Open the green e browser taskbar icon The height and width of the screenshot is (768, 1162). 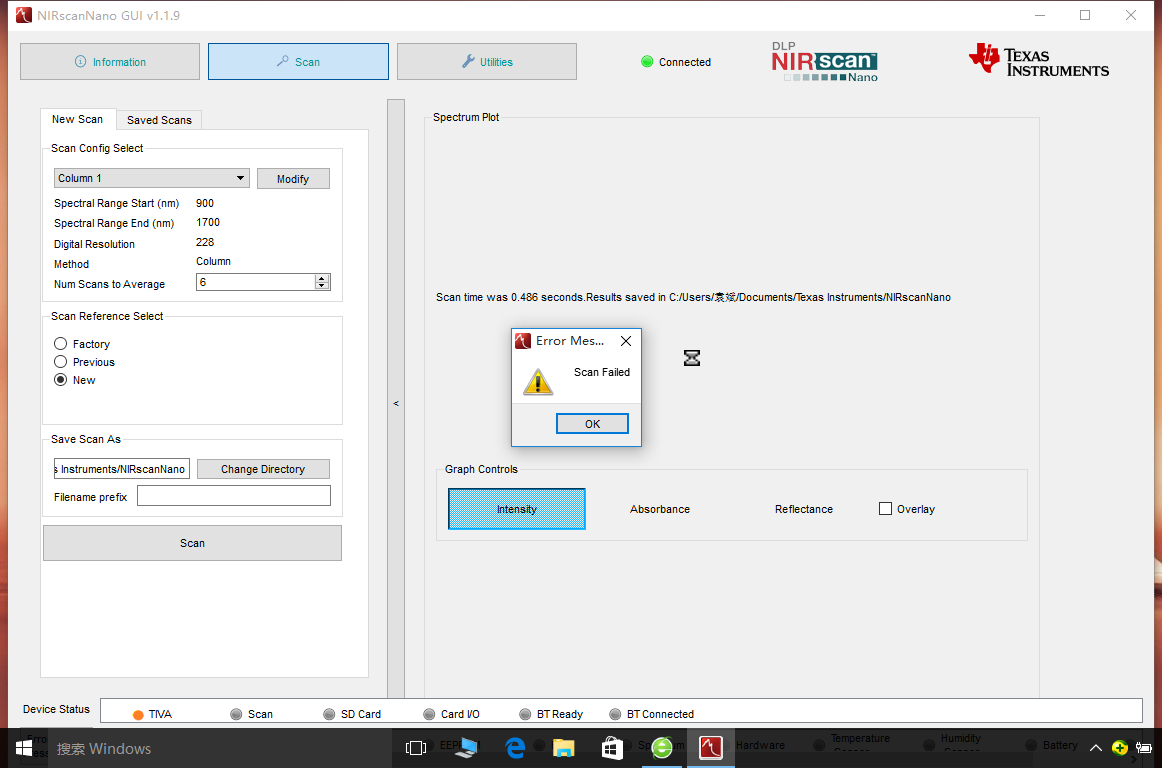pos(661,748)
